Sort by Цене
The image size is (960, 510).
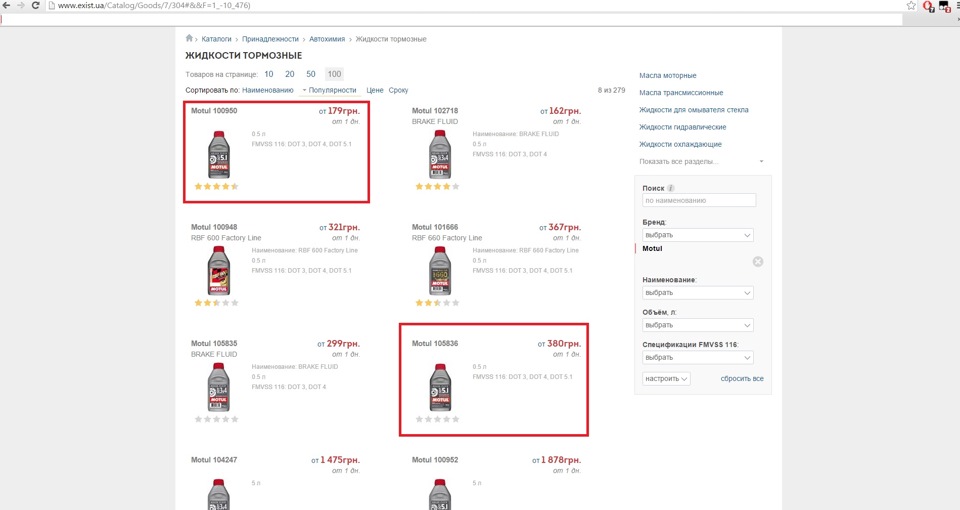click(x=375, y=90)
